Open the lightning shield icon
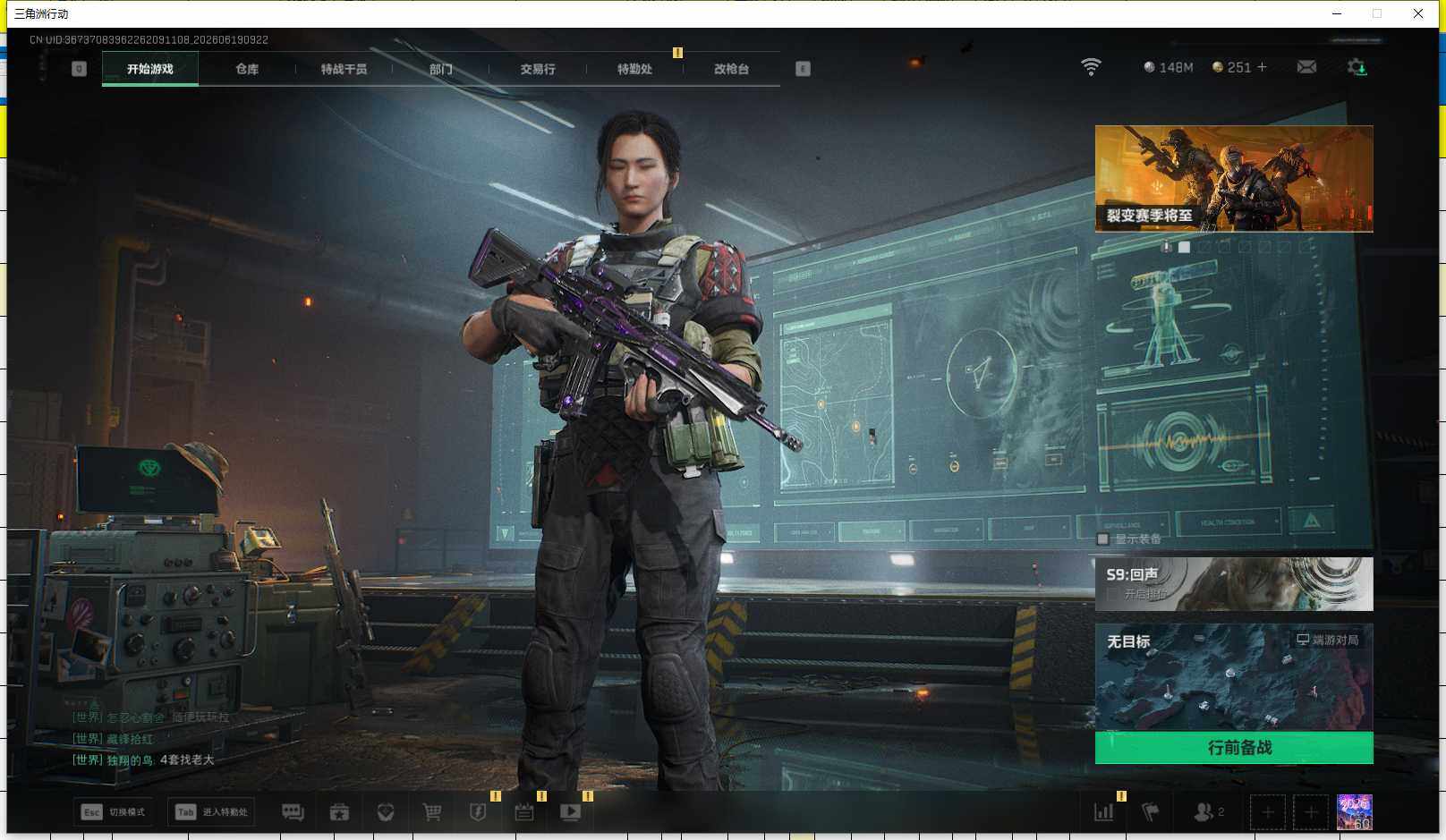Viewport: 1446px width, 840px height. 478,812
